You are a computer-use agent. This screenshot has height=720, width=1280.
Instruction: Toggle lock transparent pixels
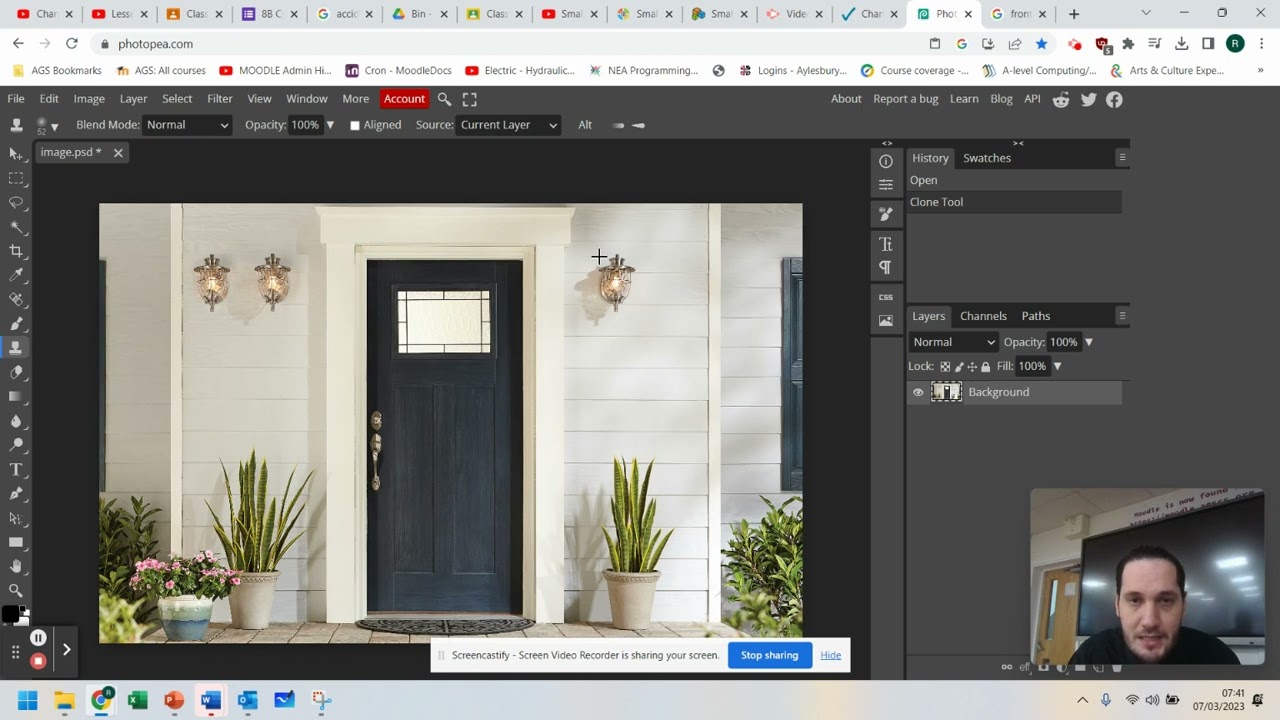click(x=945, y=366)
